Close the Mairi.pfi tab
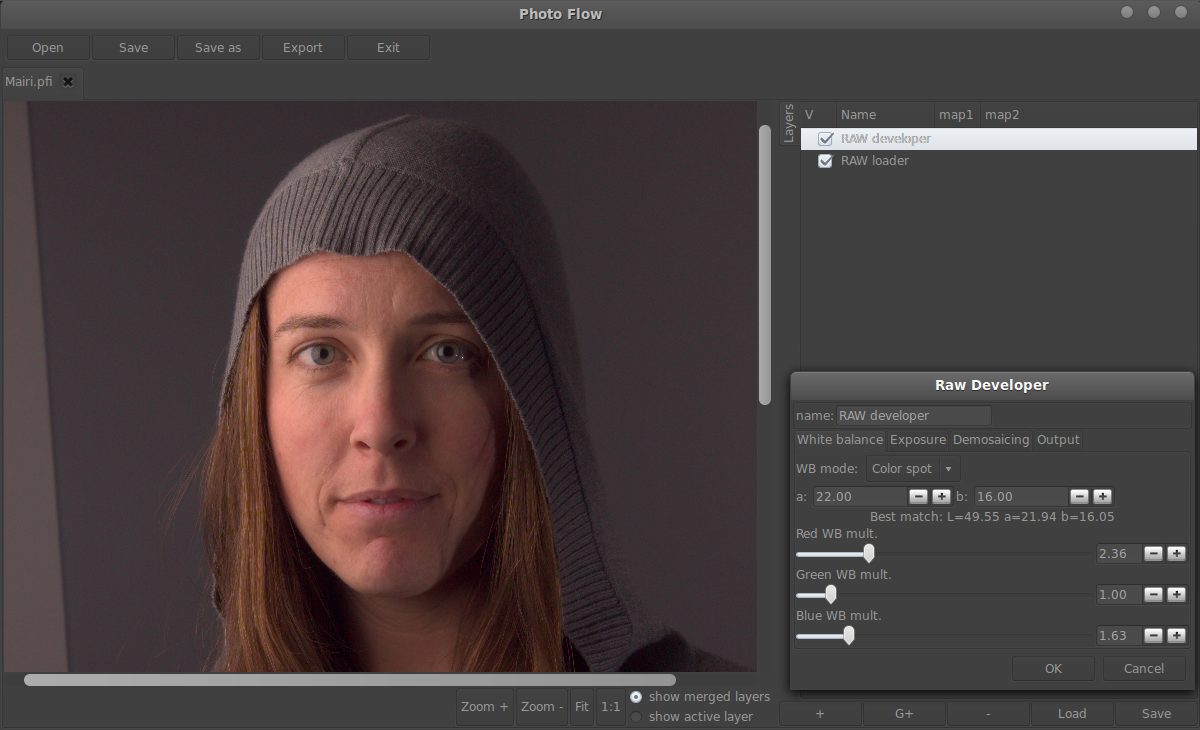 tap(68, 82)
